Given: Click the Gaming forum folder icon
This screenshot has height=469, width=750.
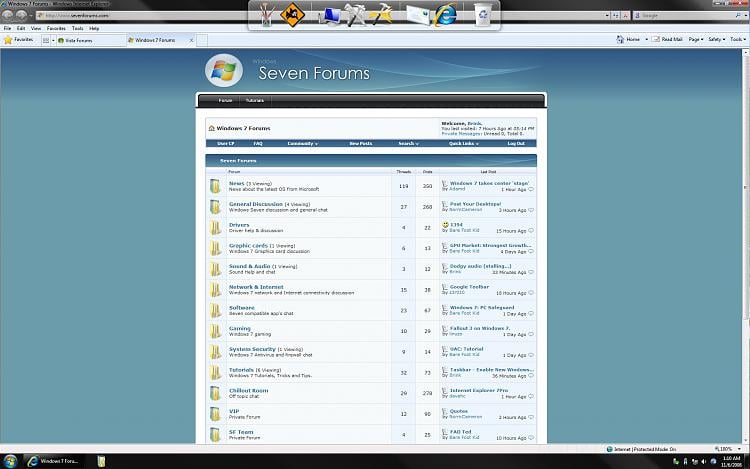Looking at the screenshot, I should (215, 331).
